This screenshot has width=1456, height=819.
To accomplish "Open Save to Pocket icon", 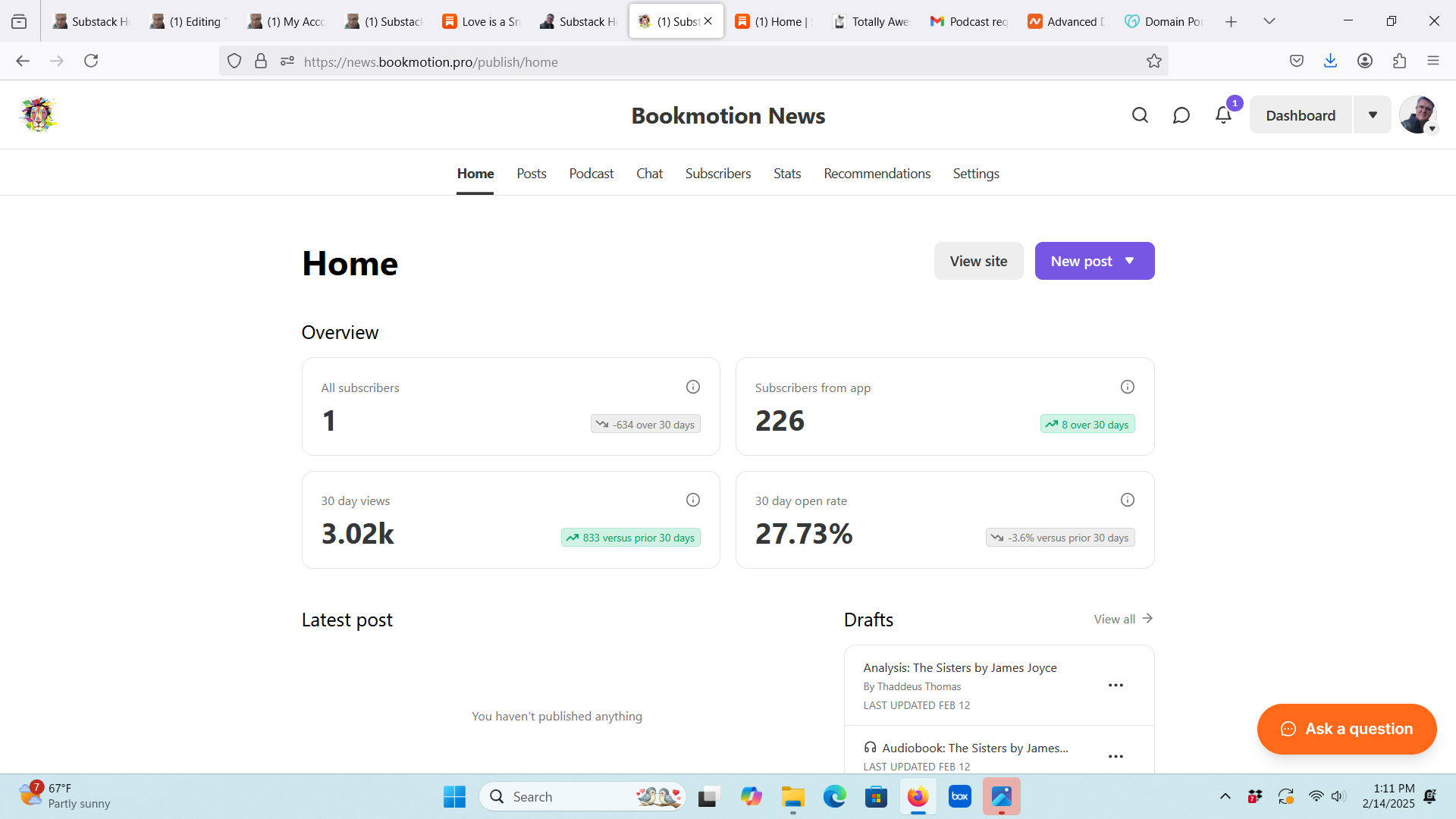I will (x=1297, y=61).
